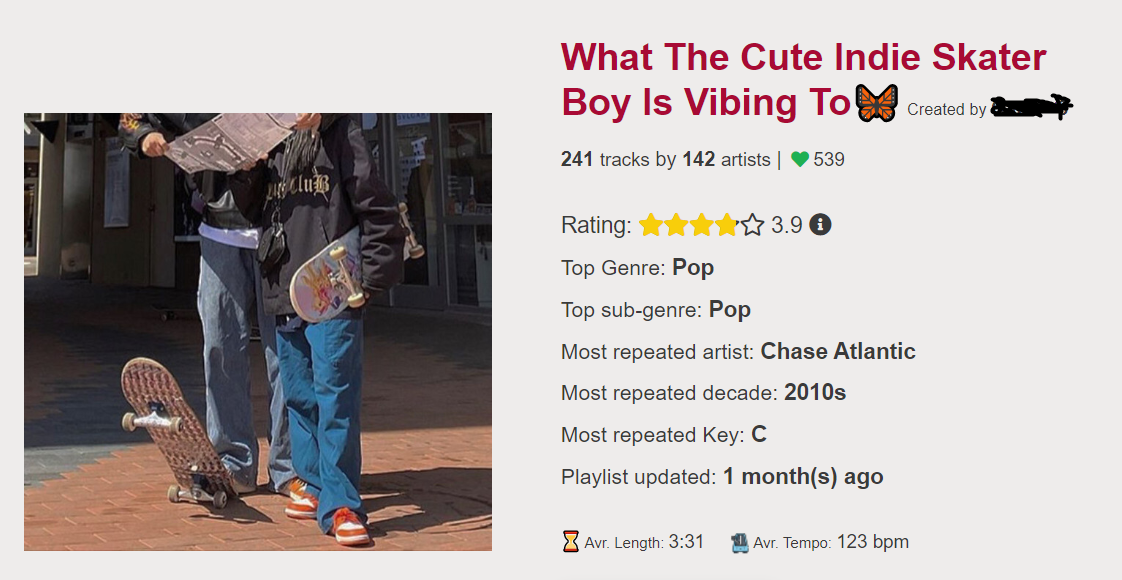Click the 539 likes number
This screenshot has width=1122, height=580.
click(x=829, y=159)
